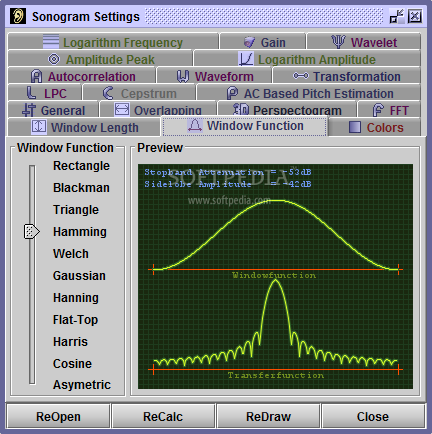The image size is (432, 434).
Task: Switch to the FFT tab
Action: (x=389, y=110)
